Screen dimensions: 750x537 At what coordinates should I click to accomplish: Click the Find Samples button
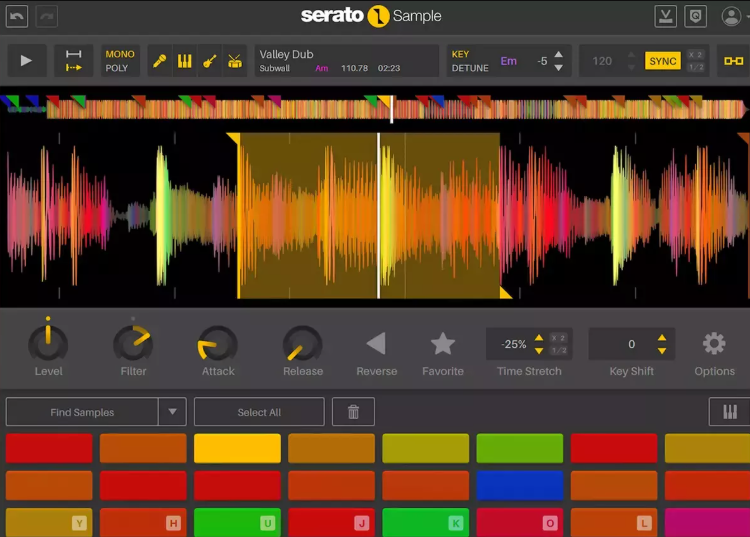[x=82, y=412]
